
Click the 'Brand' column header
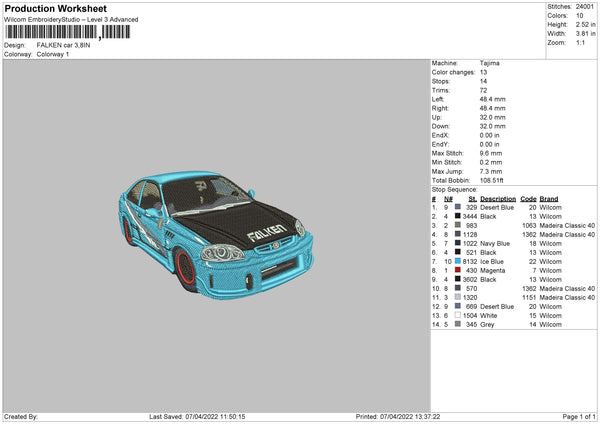pyautogui.click(x=549, y=199)
